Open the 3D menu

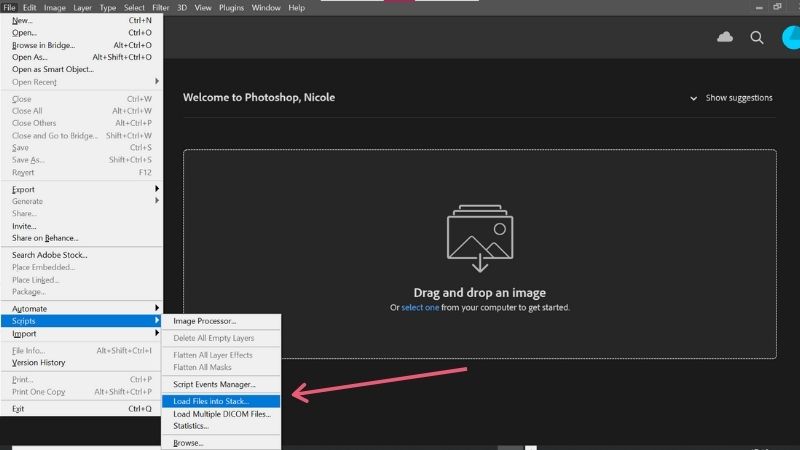click(182, 8)
